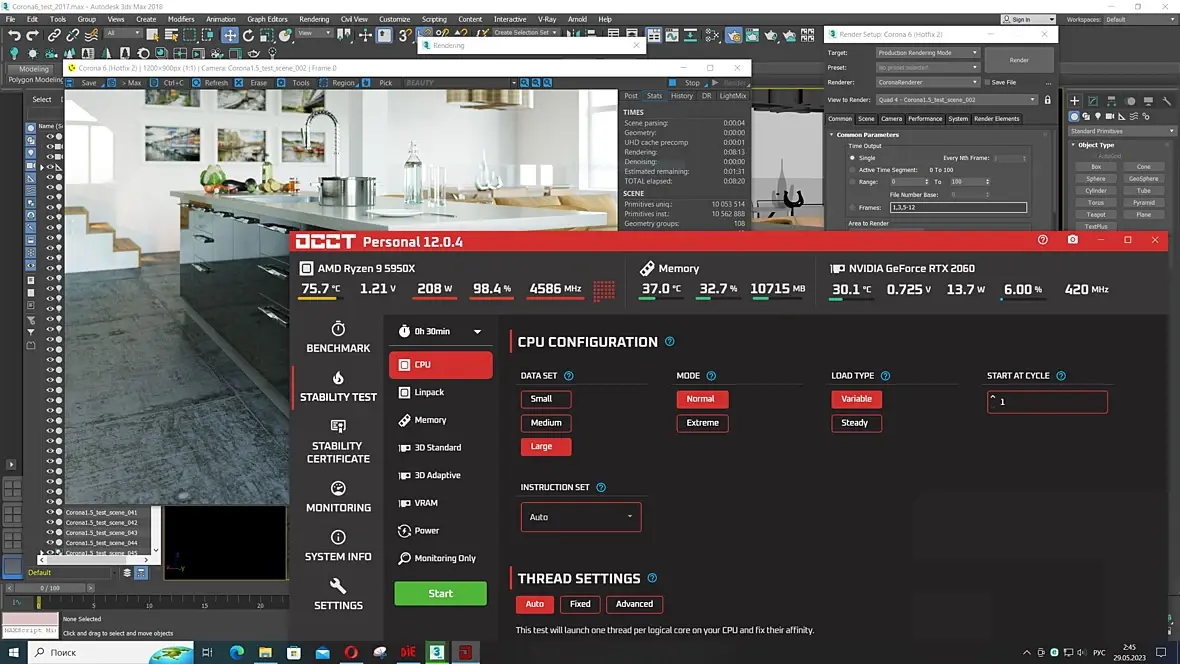Open the Instruction Set Auto dropdown
Screen dimensions: 1180x664
click(580, 517)
